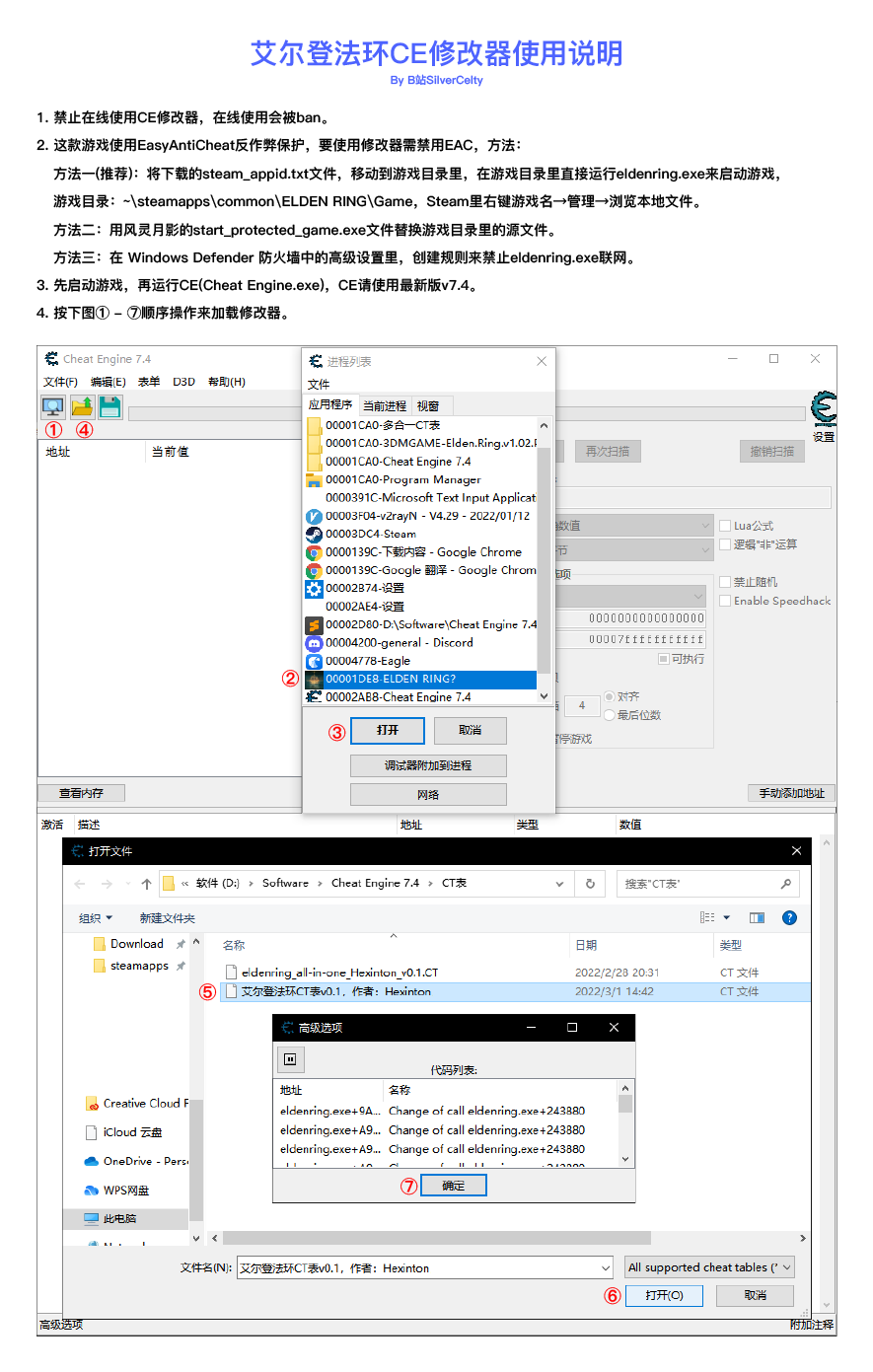This screenshot has height=1372, width=873.
Task: Click the save table floppy disk icon
Action: (110, 406)
